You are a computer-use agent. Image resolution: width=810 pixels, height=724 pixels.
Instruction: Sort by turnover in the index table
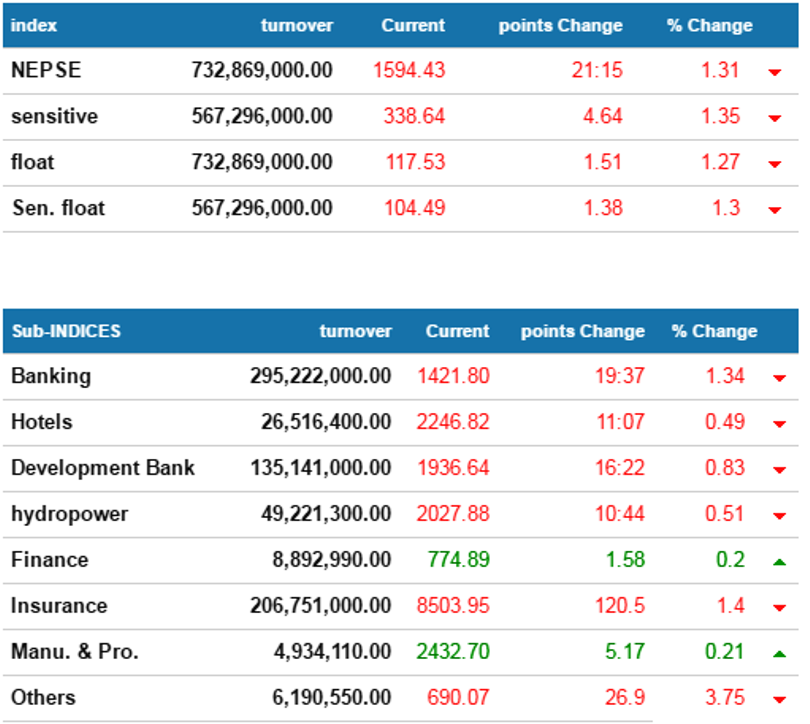pos(296,26)
